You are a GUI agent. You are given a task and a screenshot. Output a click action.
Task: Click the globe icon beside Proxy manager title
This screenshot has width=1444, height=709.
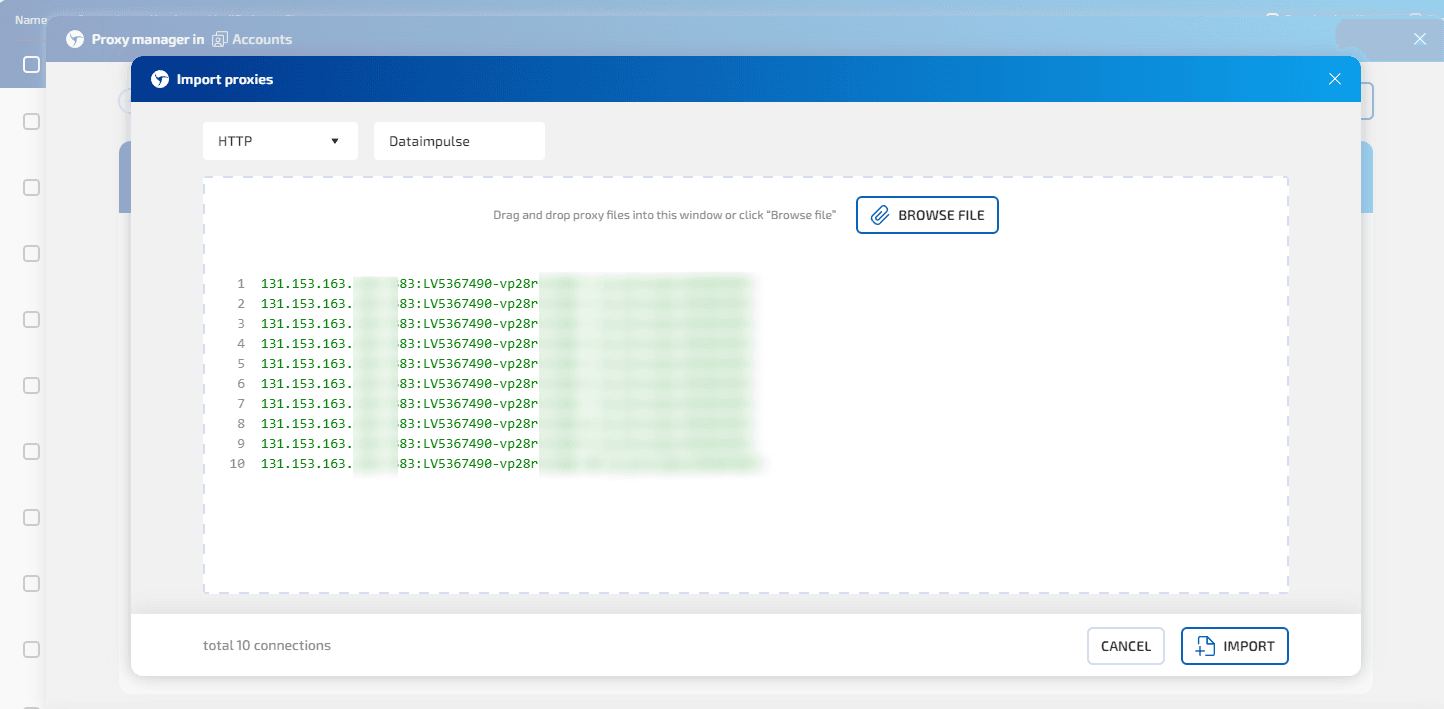pos(74,39)
